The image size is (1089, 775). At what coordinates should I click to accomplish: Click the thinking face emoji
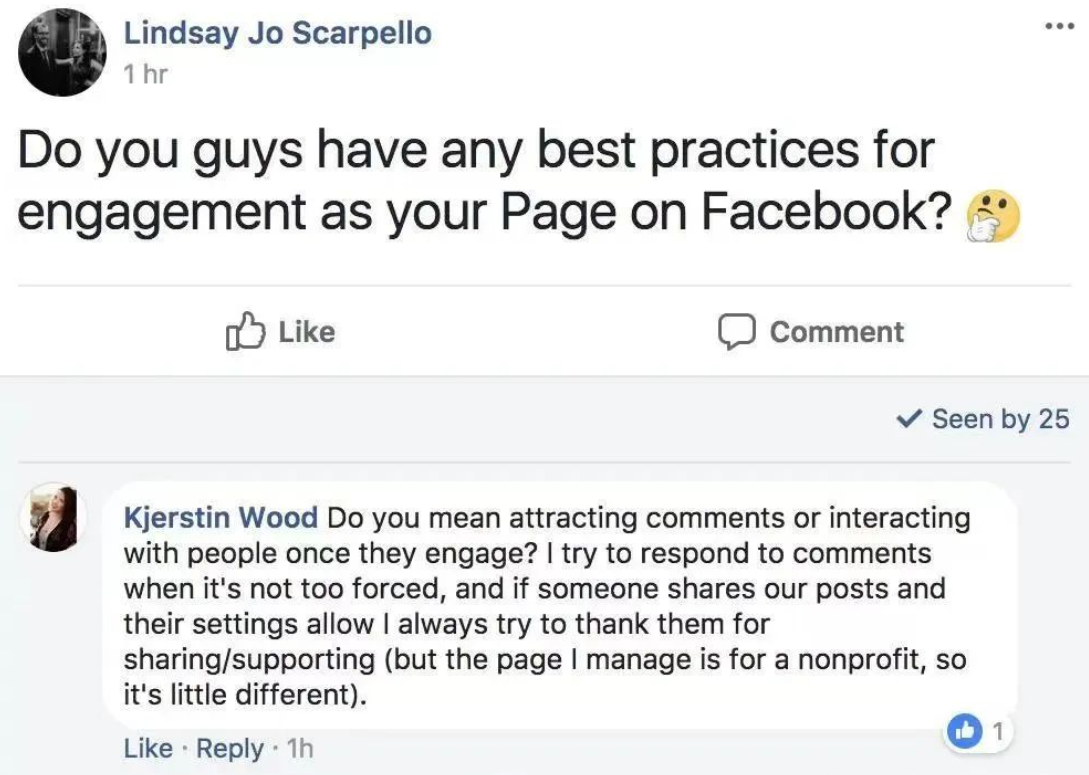pos(993,215)
